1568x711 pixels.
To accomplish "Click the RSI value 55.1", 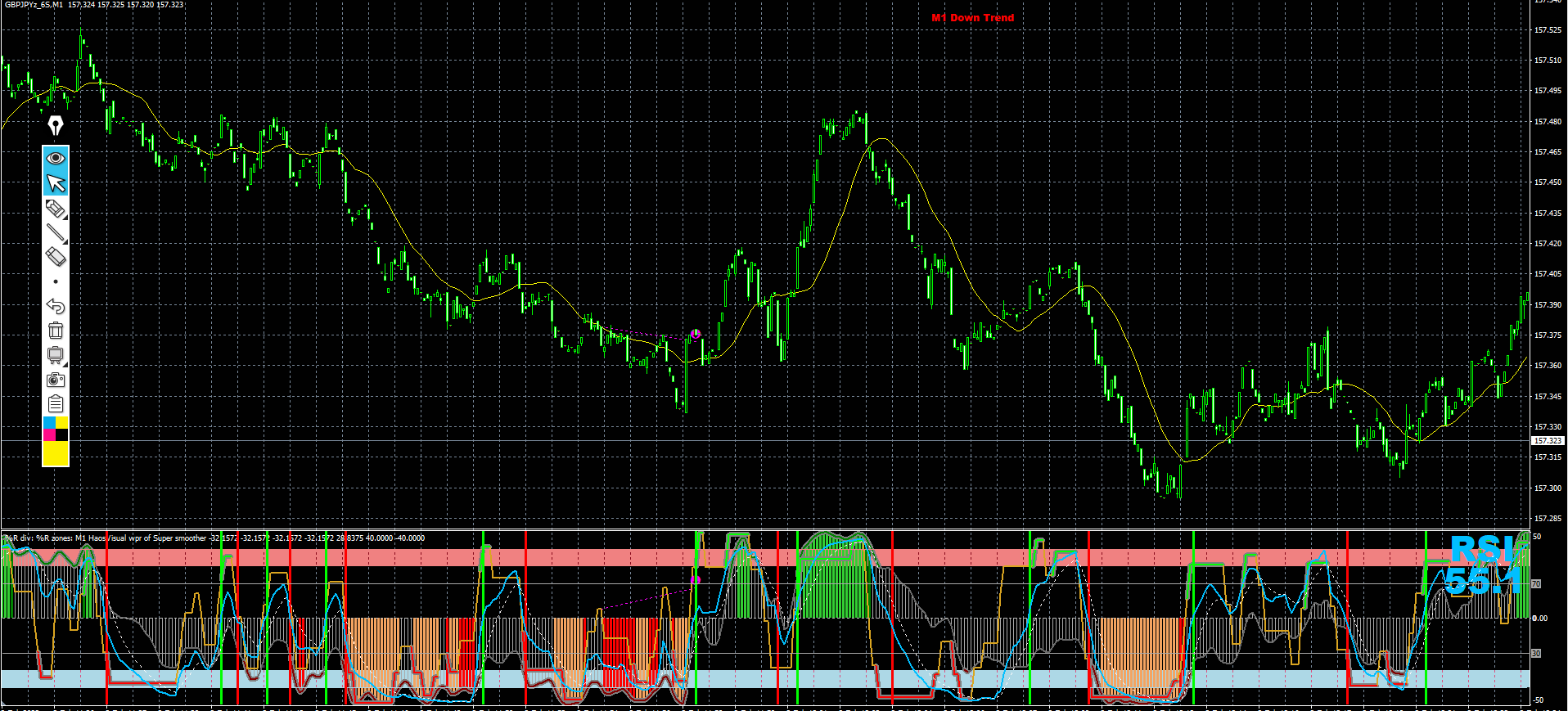I will click(x=1484, y=581).
